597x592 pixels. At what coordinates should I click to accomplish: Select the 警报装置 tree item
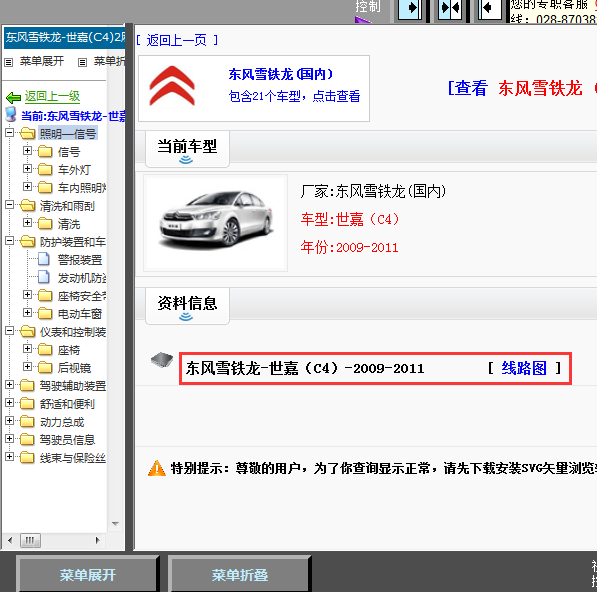[x=80, y=260]
